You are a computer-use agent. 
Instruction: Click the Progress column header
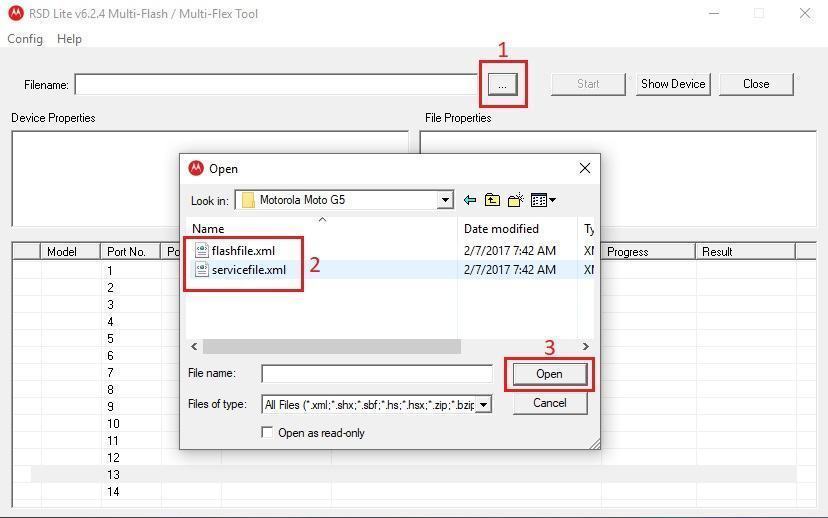(x=647, y=252)
